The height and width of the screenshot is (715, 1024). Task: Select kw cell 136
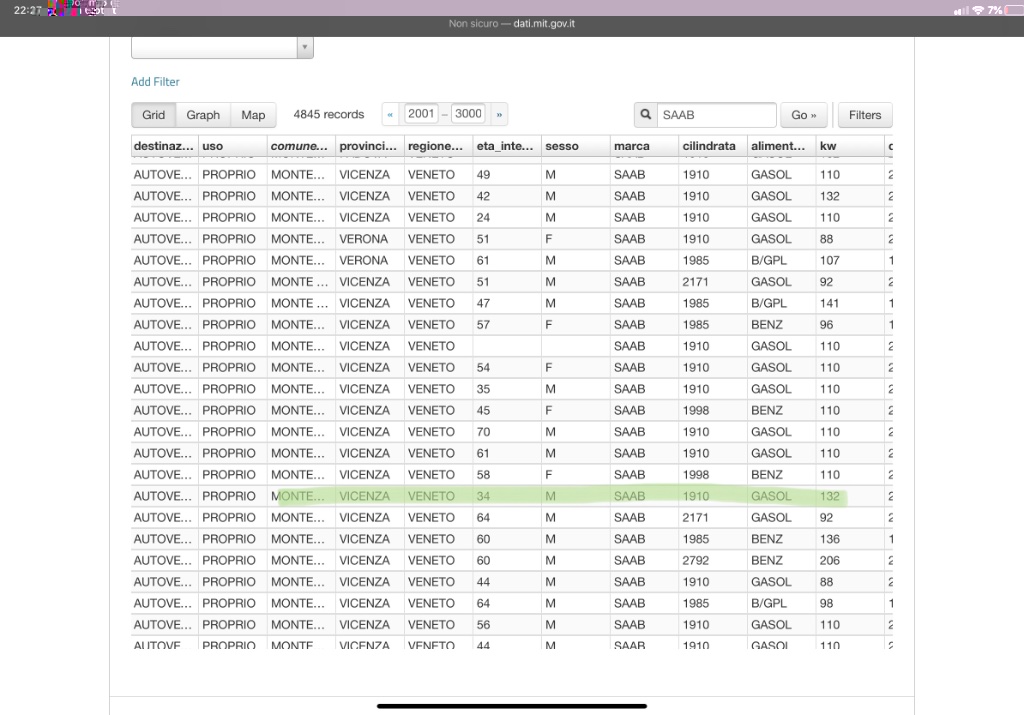[x=850, y=539]
